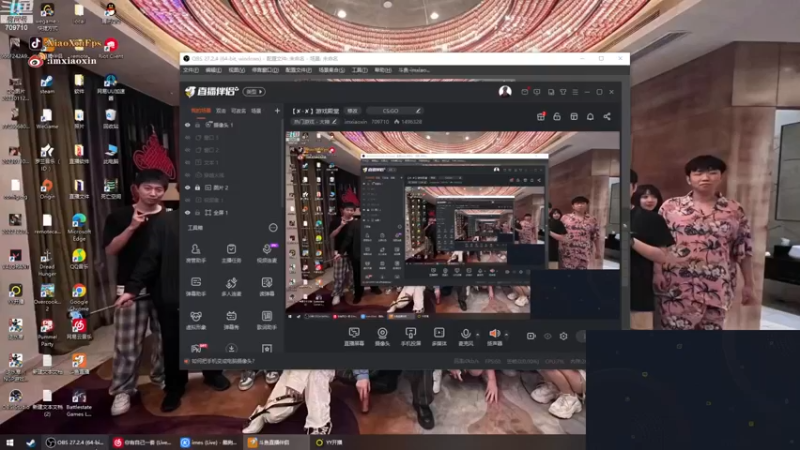The width and height of the screenshot is (800, 450).
Task: Open the third menu in the OBS menu bar
Action: (x=236, y=70)
